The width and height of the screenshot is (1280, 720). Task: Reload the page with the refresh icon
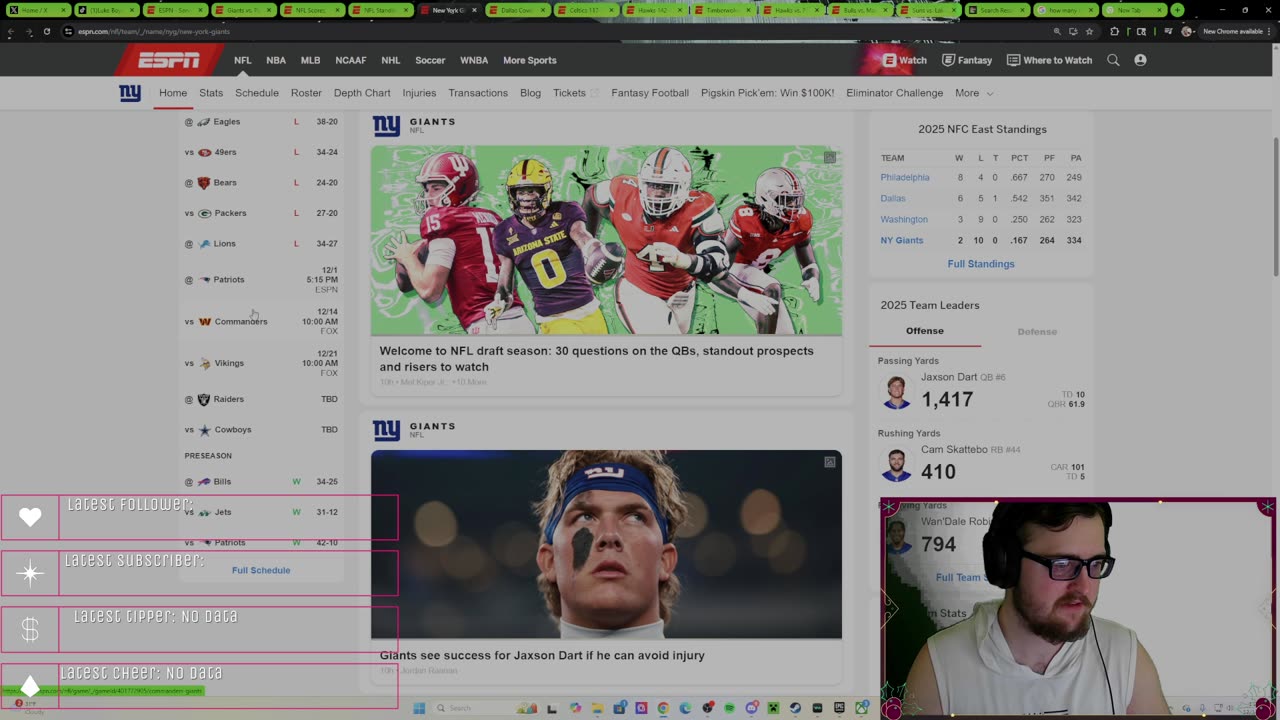click(46, 31)
